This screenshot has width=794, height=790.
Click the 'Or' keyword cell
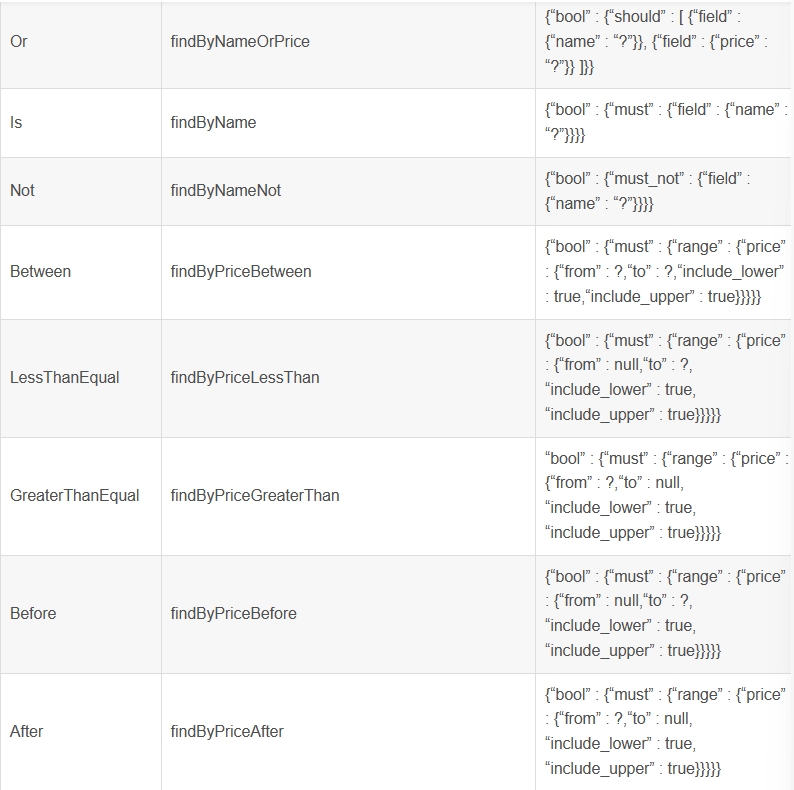(19, 42)
